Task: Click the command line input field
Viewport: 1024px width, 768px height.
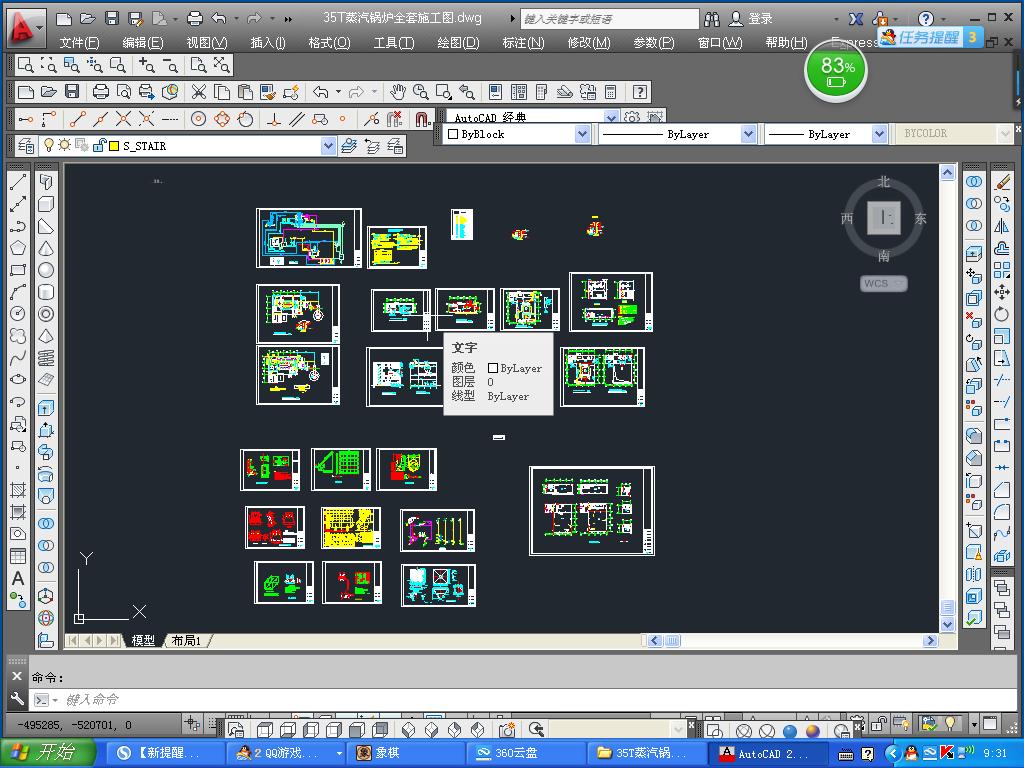Action: 522,700
